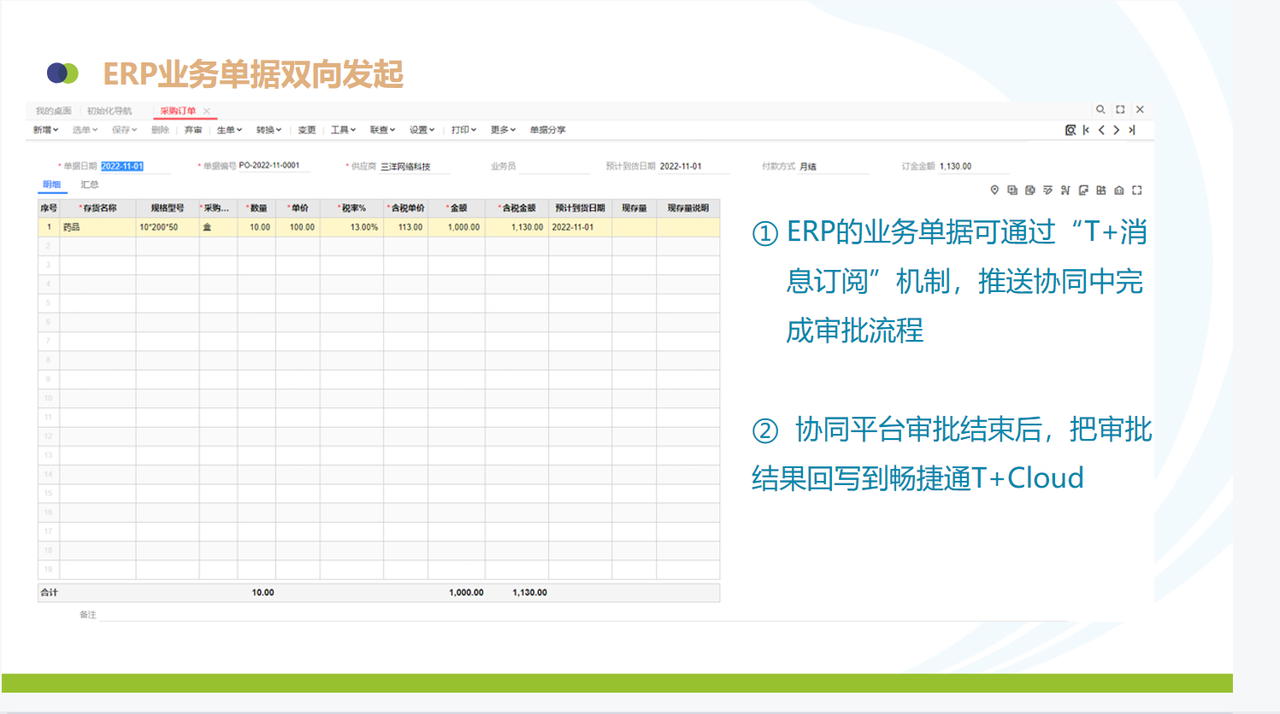Open the 联查 dropdown menu
Viewport: 1280px width, 714px height.
point(382,130)
